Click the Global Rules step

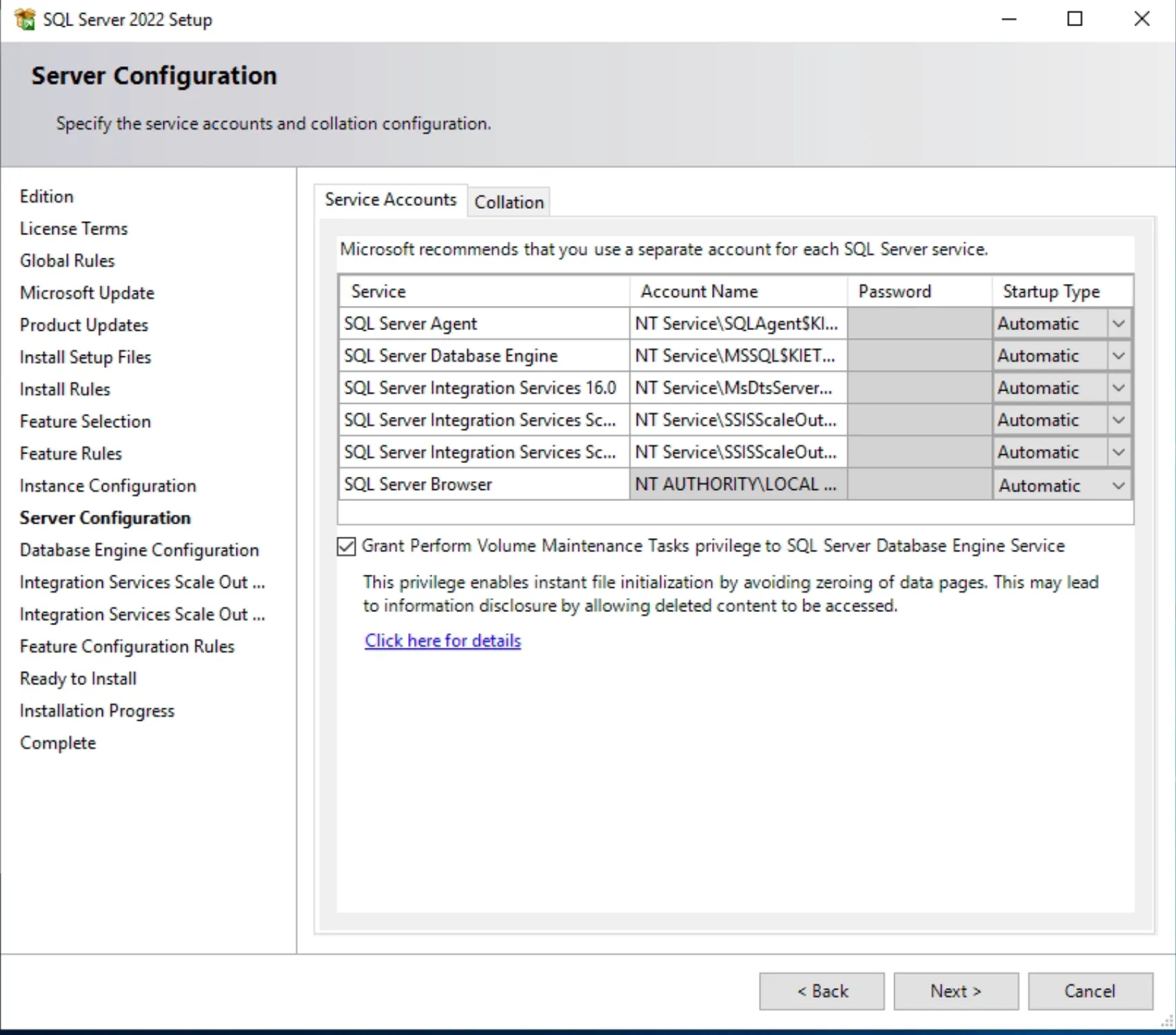pyautogui.click(x=67, y=260)
